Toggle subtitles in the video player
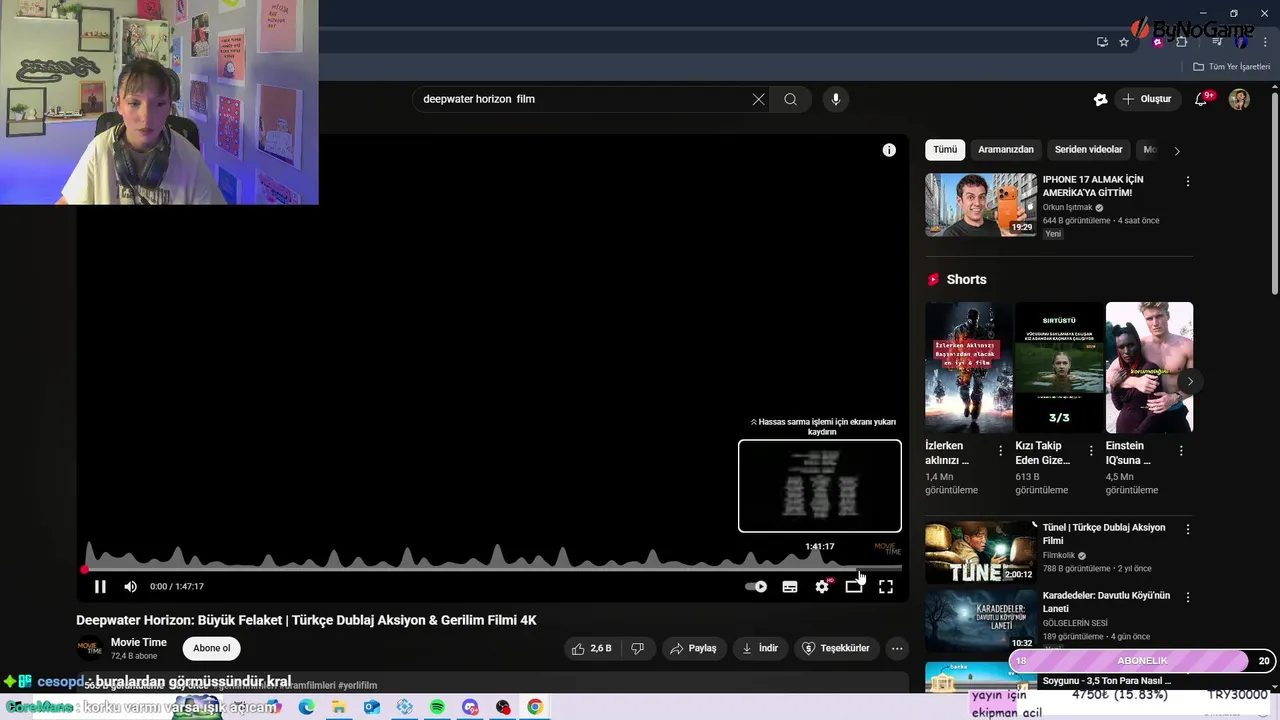The height and width of the screenshot is (720, 1280). click(790, 587)
